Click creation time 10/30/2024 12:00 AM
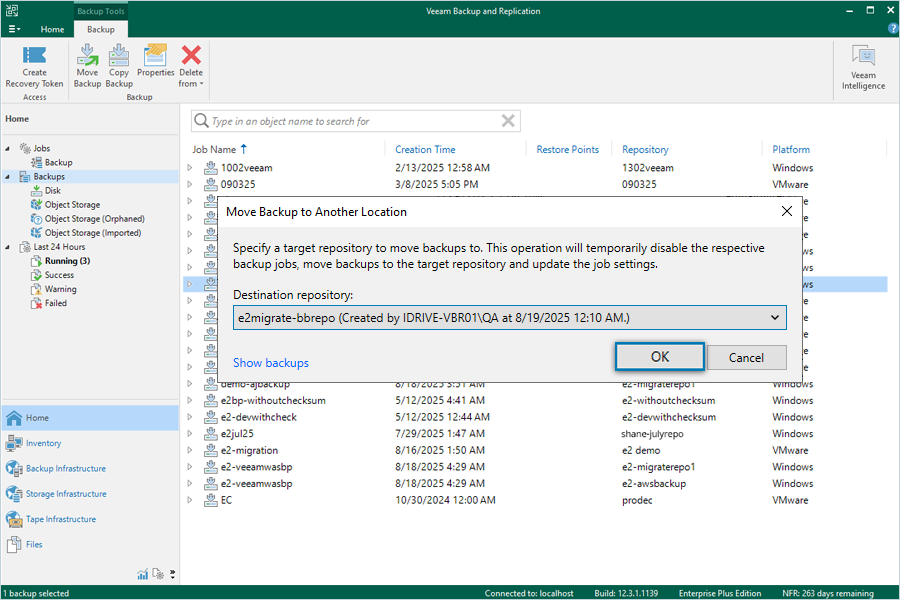 pyautogui.click(x=445, y=500)
